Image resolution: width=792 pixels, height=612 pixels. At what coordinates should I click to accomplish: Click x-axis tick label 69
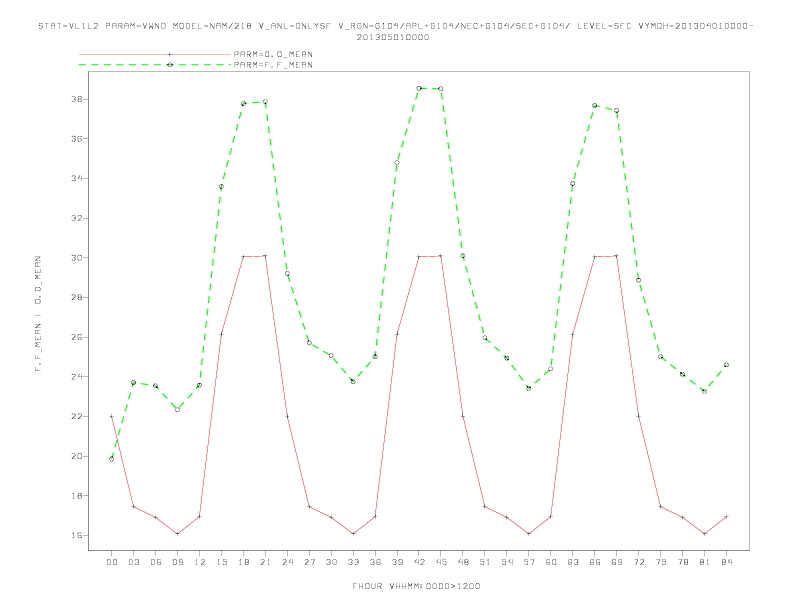coord(617,562)
